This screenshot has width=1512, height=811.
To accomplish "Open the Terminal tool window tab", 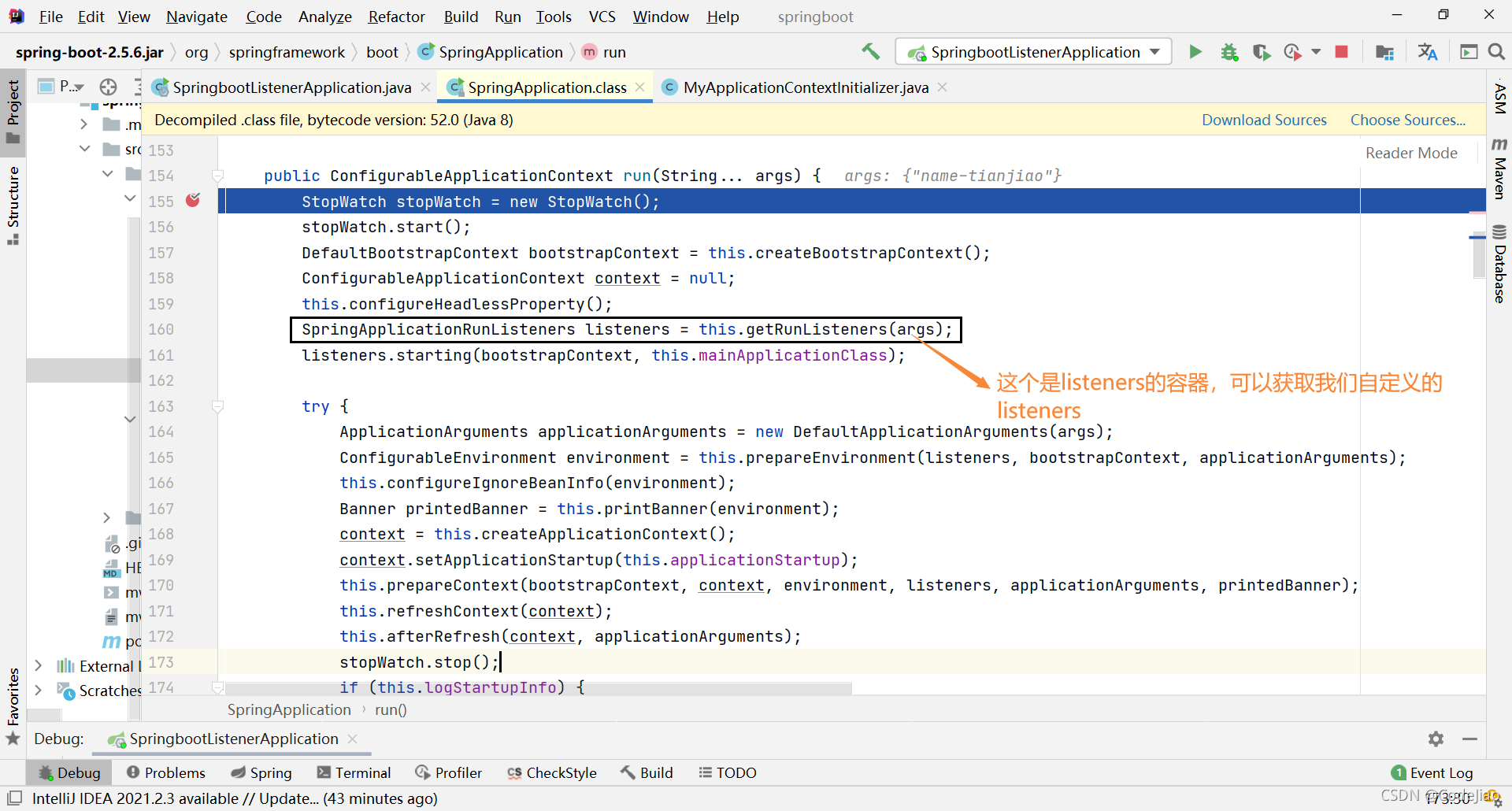I will [353, 772].
